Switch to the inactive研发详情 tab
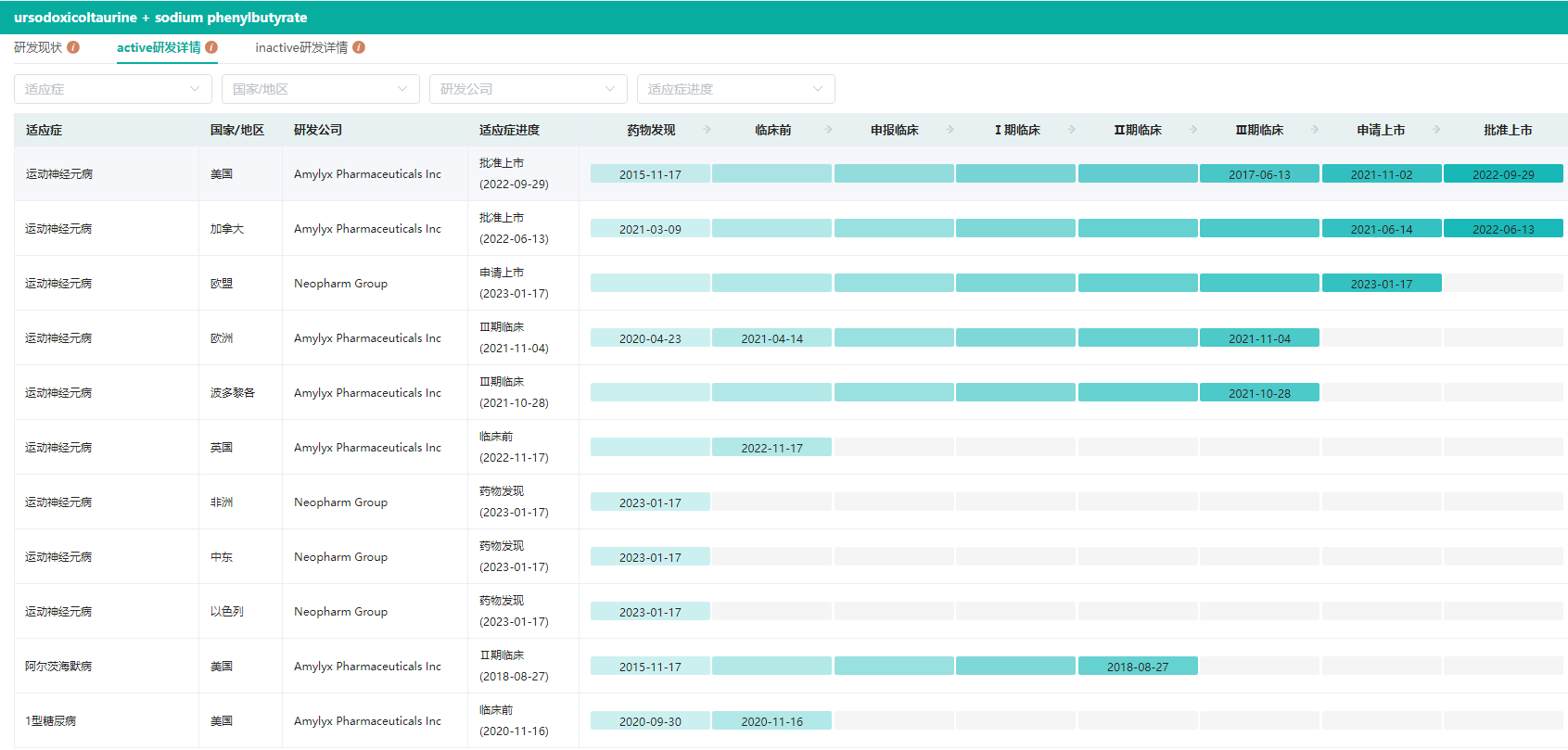The width and height of the screenshot is (1568, 750). 301,47
